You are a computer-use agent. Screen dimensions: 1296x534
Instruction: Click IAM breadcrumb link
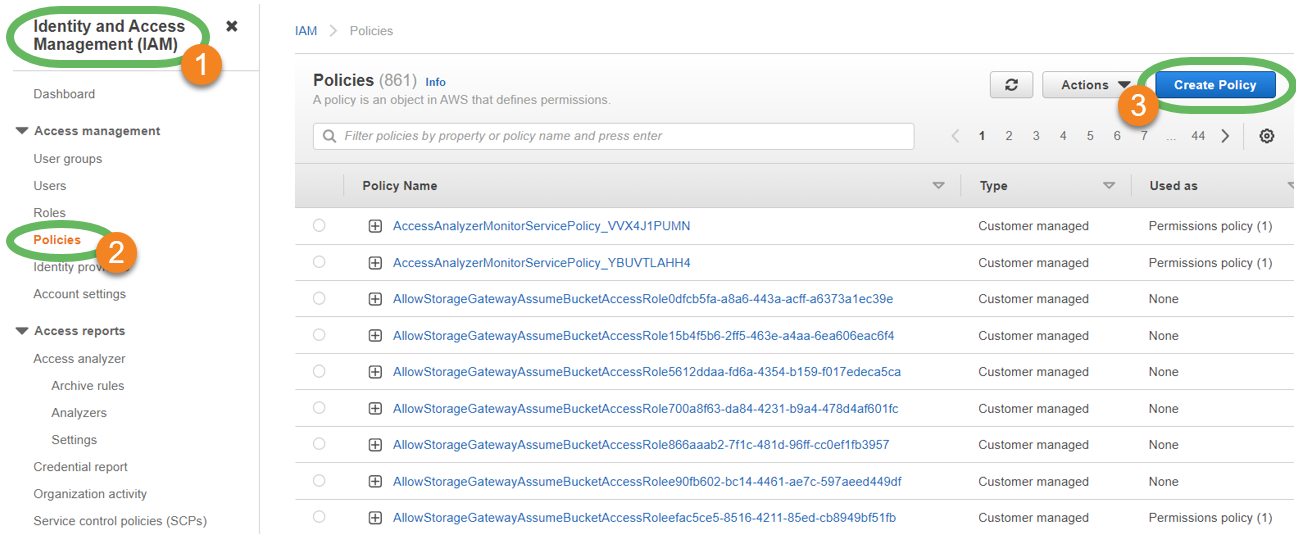pos(306,31)
